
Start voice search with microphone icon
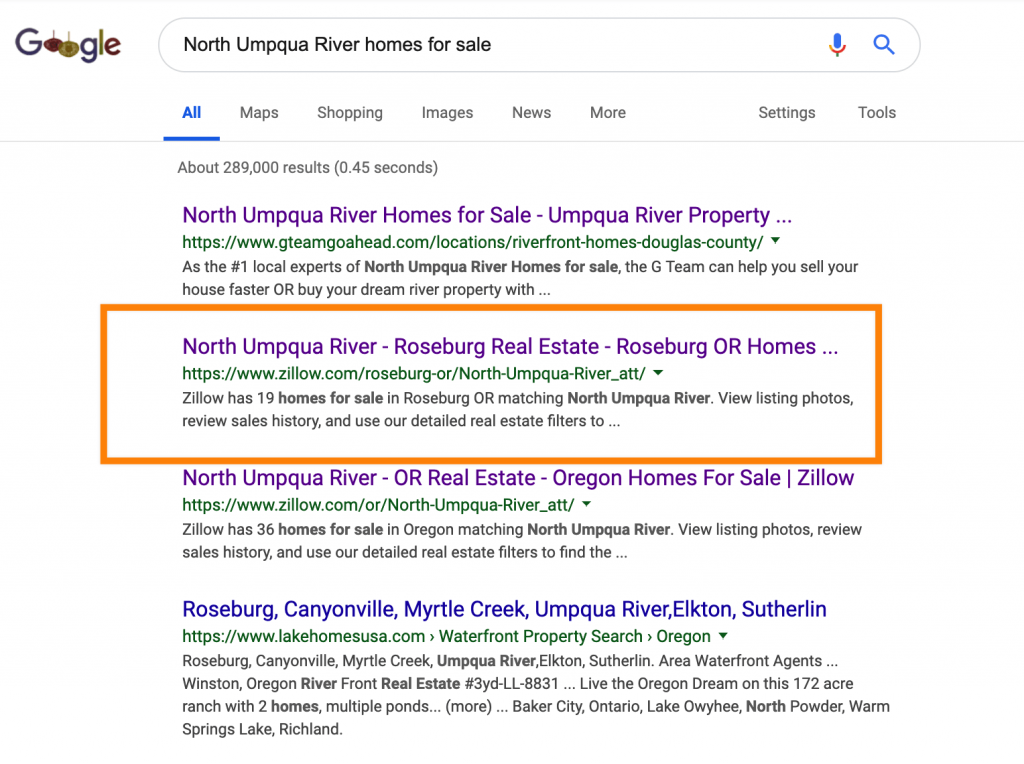pos(837,44)
